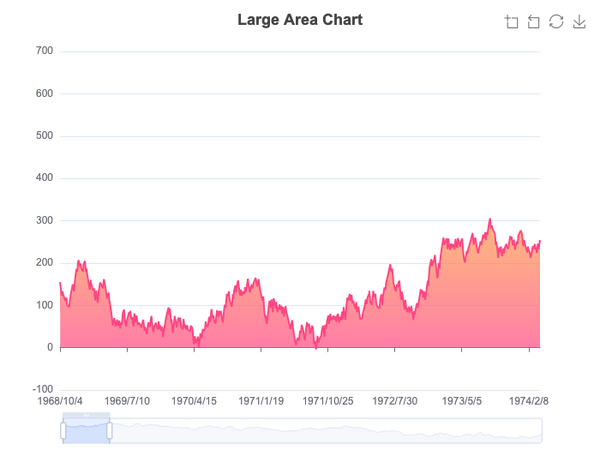Click the 300 y-axis label
Viewport: 600px width, 450px height.
tap(44, 220)
